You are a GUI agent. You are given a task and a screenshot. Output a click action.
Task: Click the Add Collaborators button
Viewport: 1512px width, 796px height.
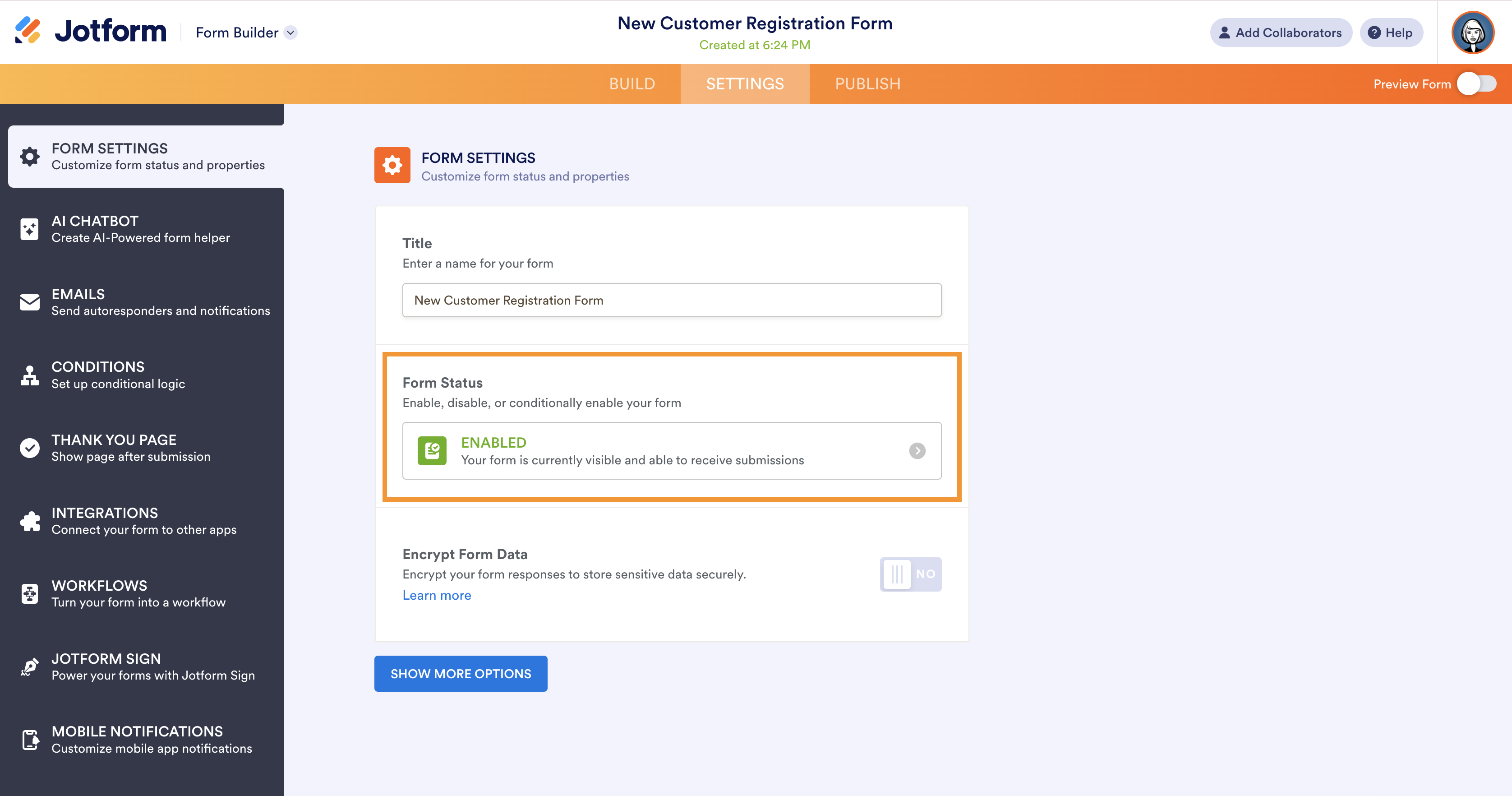tap(1281, 33)
